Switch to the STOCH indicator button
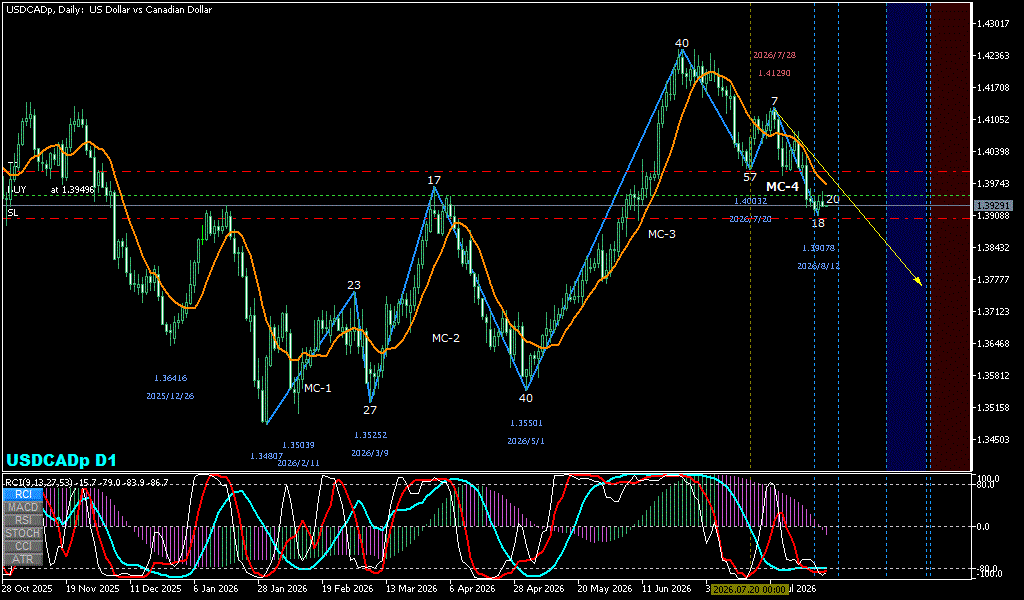This screenshot has width=1024, height=600. 24,533
